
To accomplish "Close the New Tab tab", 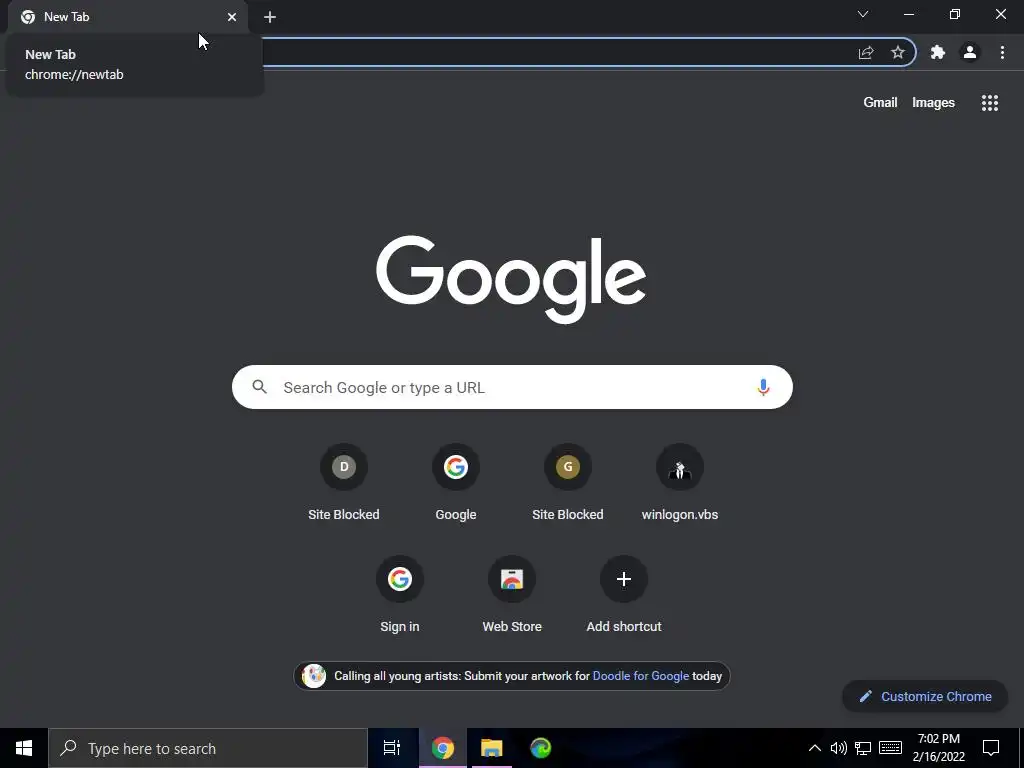I will point(232,17).
